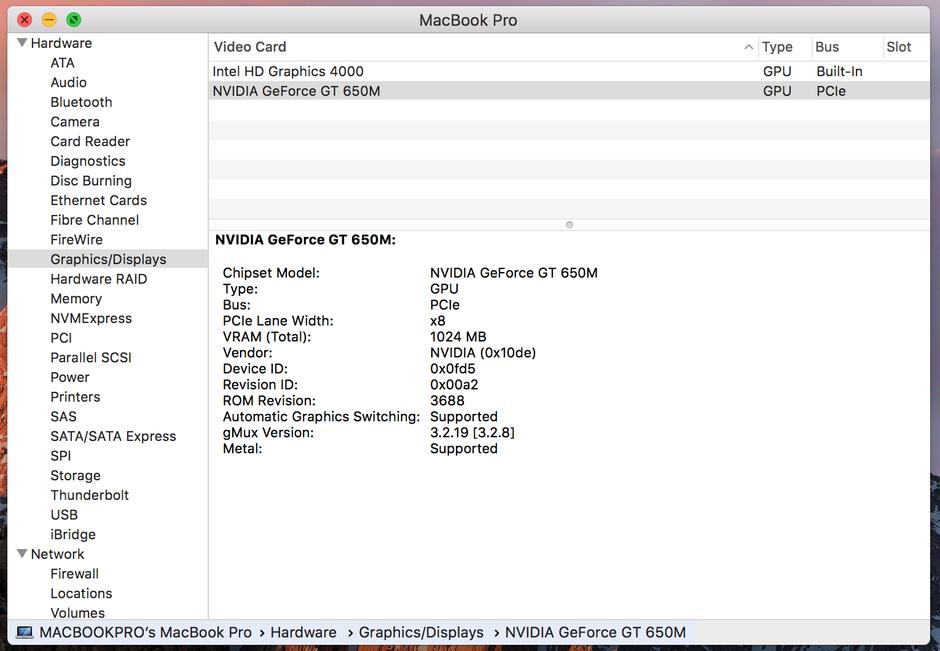Image resolution: width=940 pixels, height=651 pixels.
Task: Click the ROM Revision value 3688
Action: [x=447, y=400]
